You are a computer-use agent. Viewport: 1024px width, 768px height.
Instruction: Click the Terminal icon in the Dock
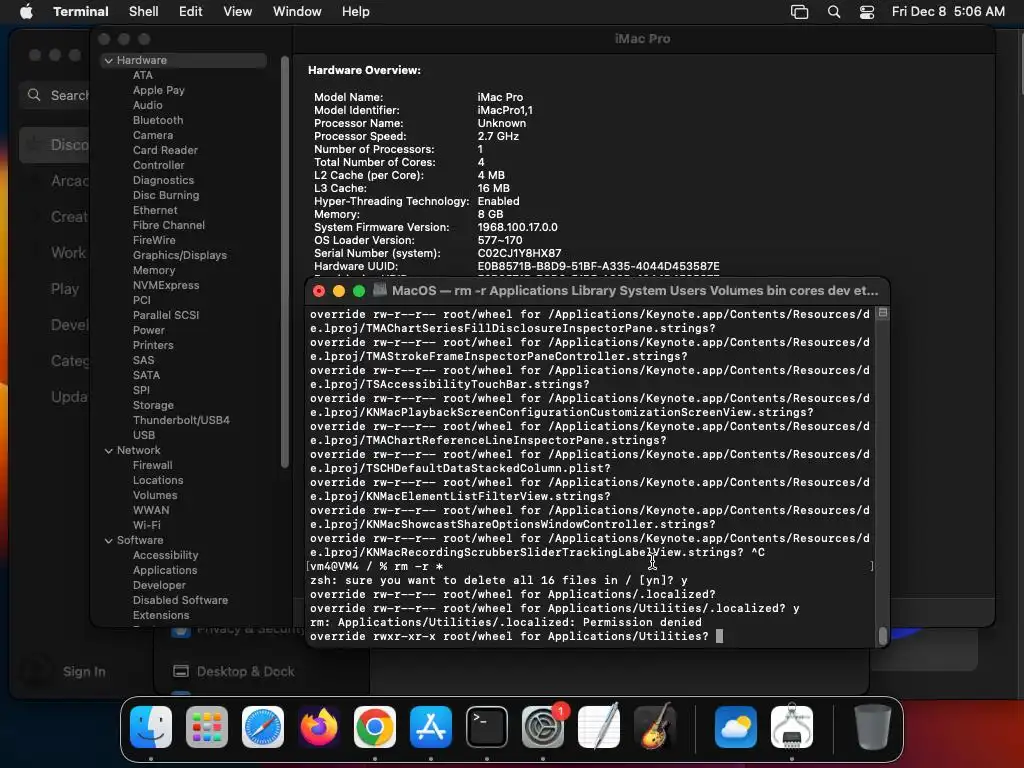pyautogui.click(x=487, y=727)
